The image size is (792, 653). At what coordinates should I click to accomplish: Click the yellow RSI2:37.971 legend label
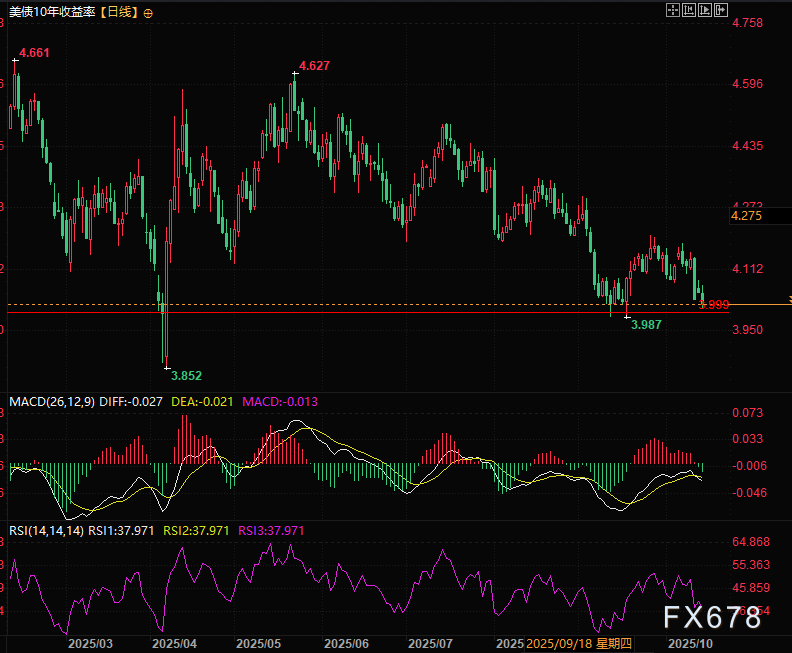(x=195, y=530)
